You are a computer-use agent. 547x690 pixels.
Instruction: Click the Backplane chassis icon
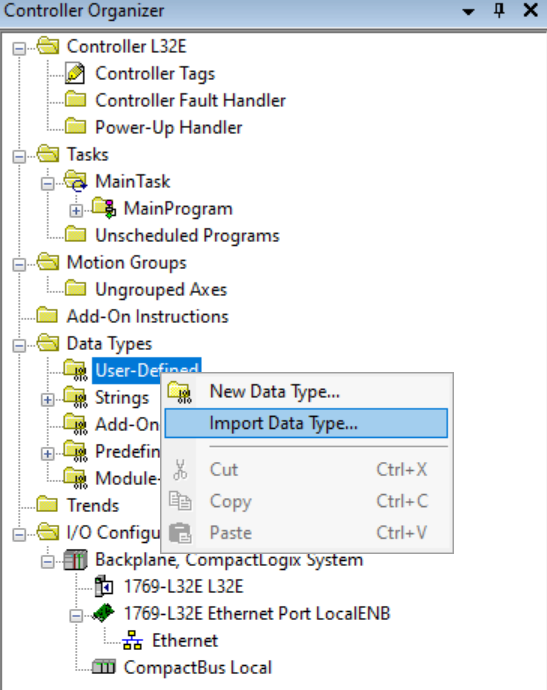(x=75, y=560)
